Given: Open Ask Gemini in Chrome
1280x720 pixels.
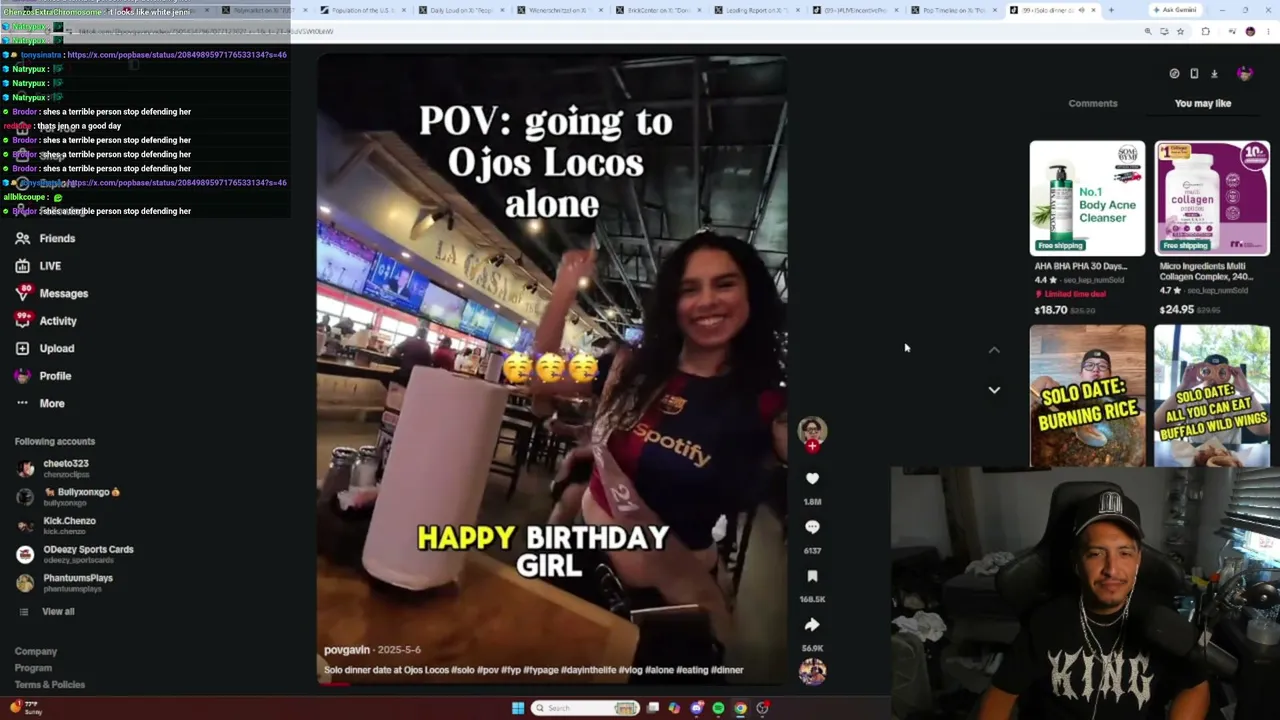Looking at the screenshot, I should pos(1174,10).
